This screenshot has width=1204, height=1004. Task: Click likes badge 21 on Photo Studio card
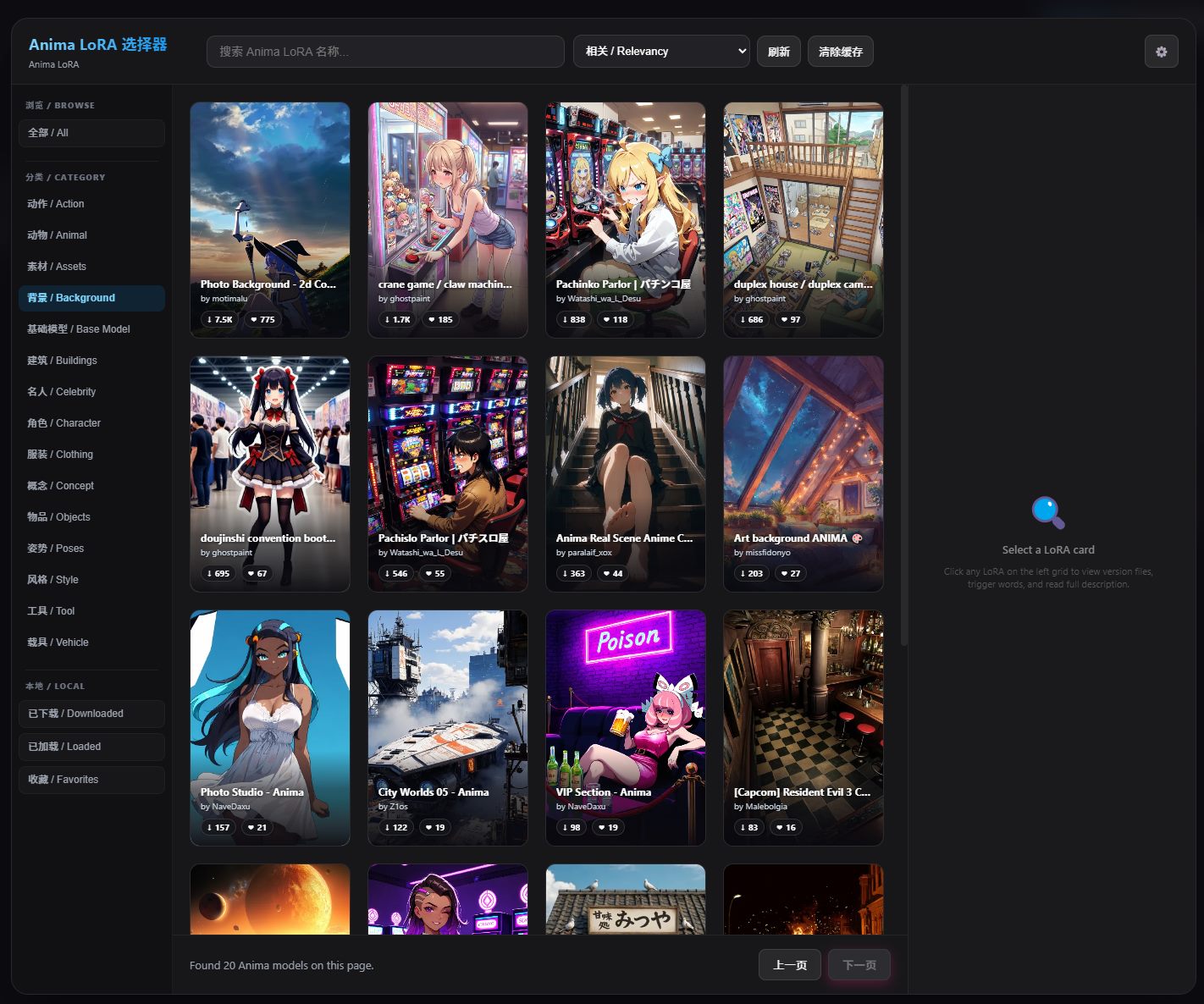257,827
